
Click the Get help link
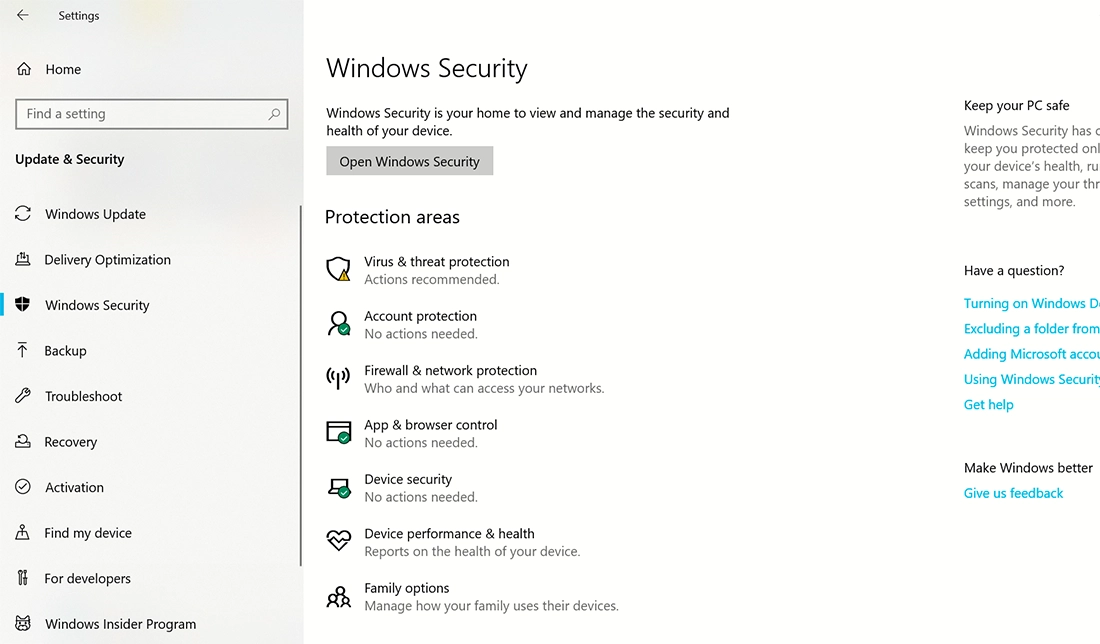[x=988, y=404]
